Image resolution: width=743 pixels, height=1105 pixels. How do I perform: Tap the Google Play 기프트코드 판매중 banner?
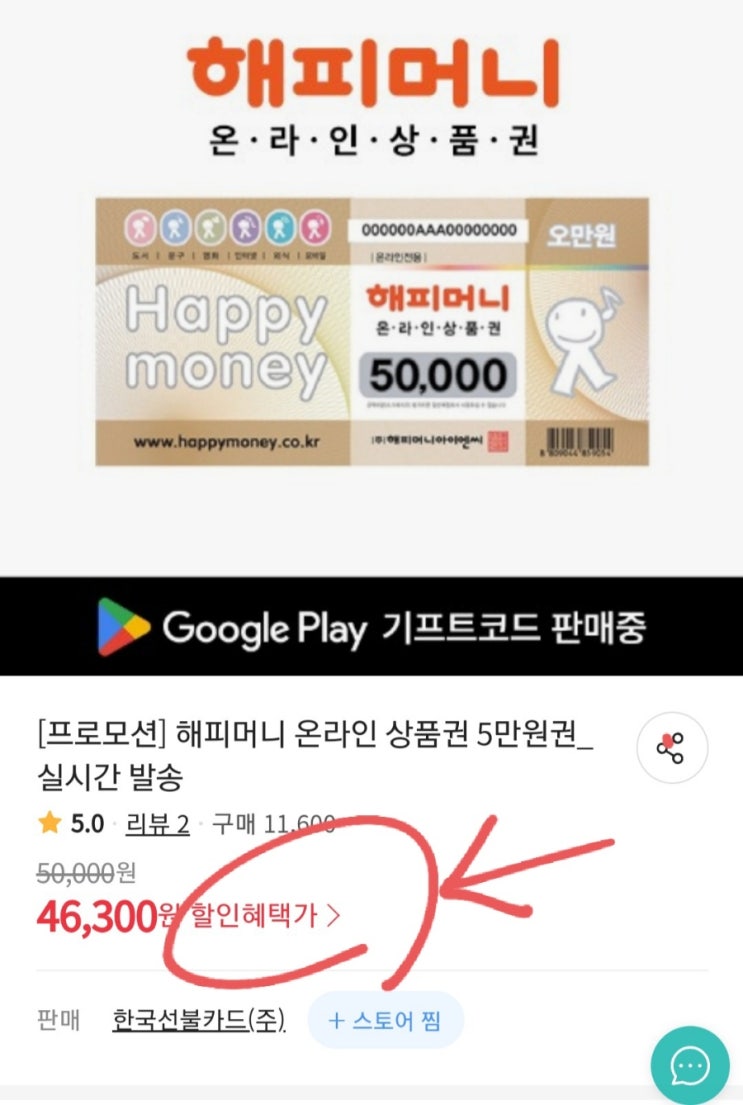tap(372, 626)
